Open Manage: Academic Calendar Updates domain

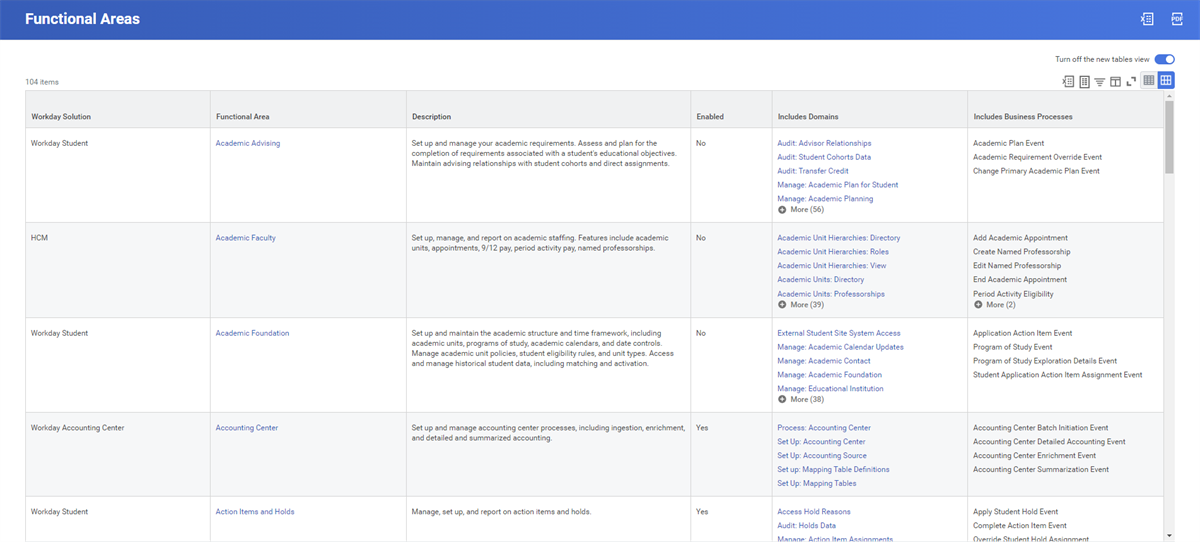click(840, 347)
